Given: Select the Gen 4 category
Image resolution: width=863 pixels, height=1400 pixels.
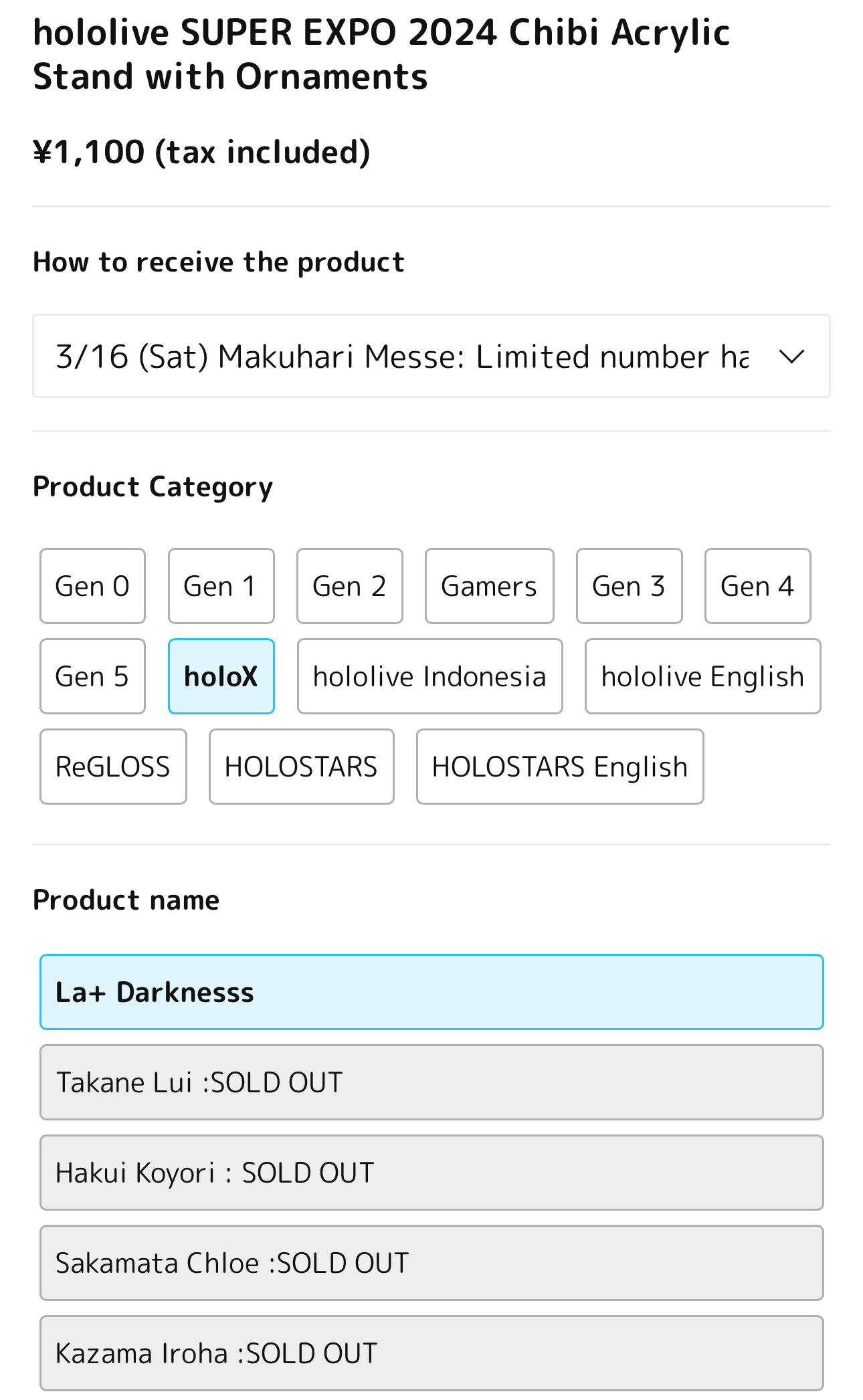Looking at the screenshot, I should 757,586.
